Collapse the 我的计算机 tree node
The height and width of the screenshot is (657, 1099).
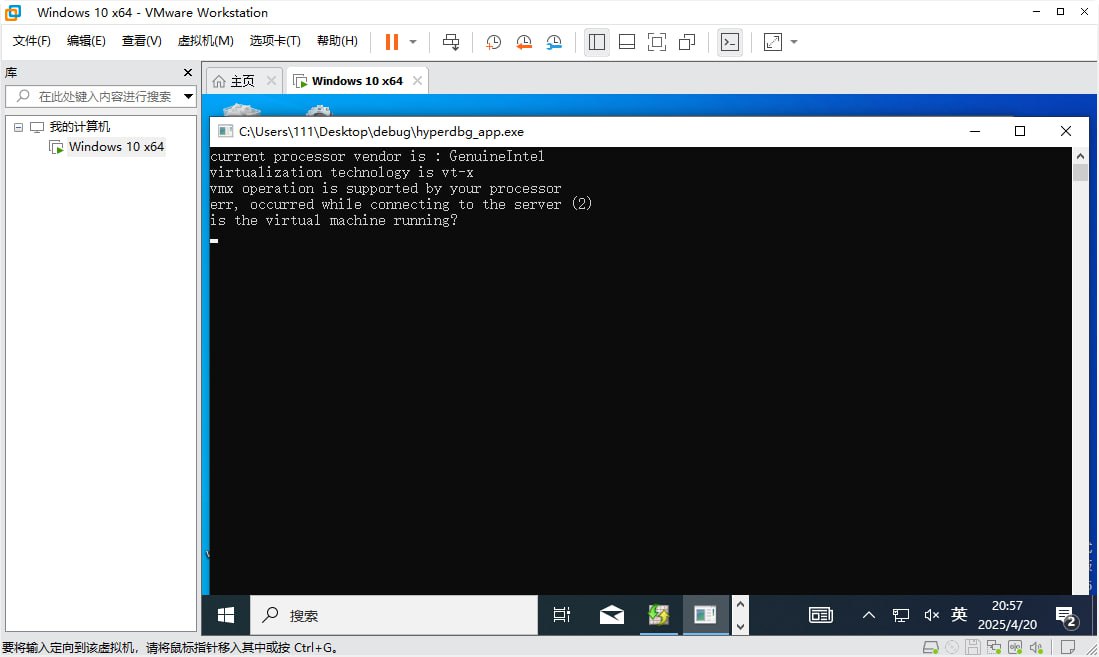18,127
